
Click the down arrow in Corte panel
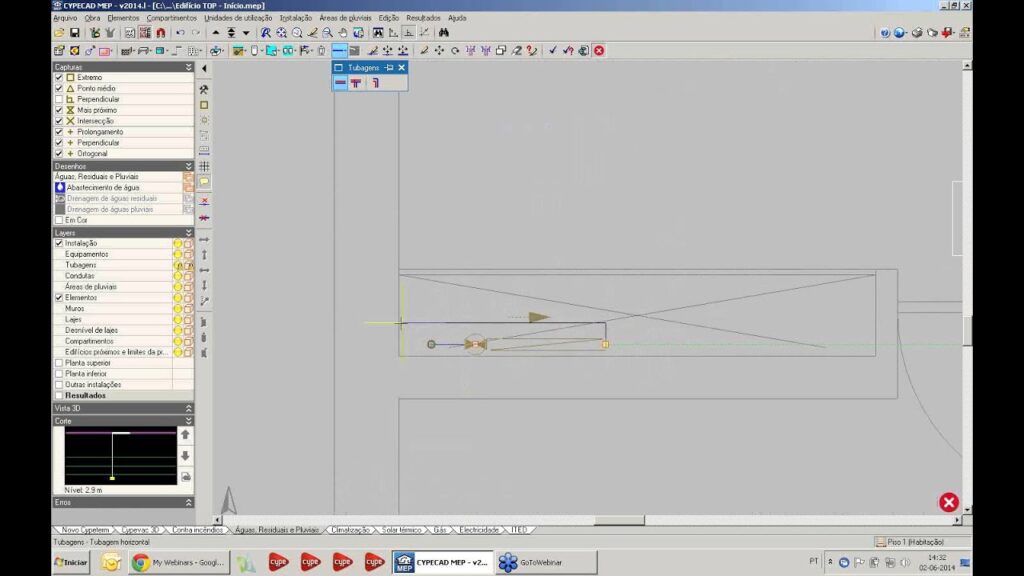point(185,456)
